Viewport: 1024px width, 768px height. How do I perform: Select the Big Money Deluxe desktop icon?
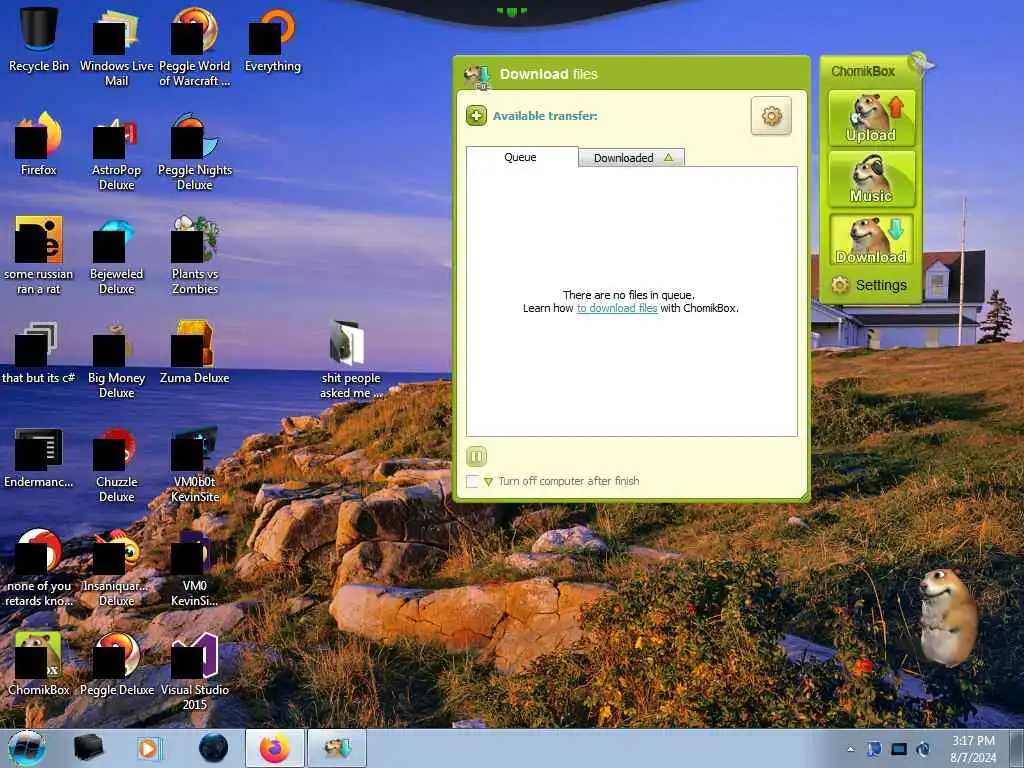(x=116, y=359)
